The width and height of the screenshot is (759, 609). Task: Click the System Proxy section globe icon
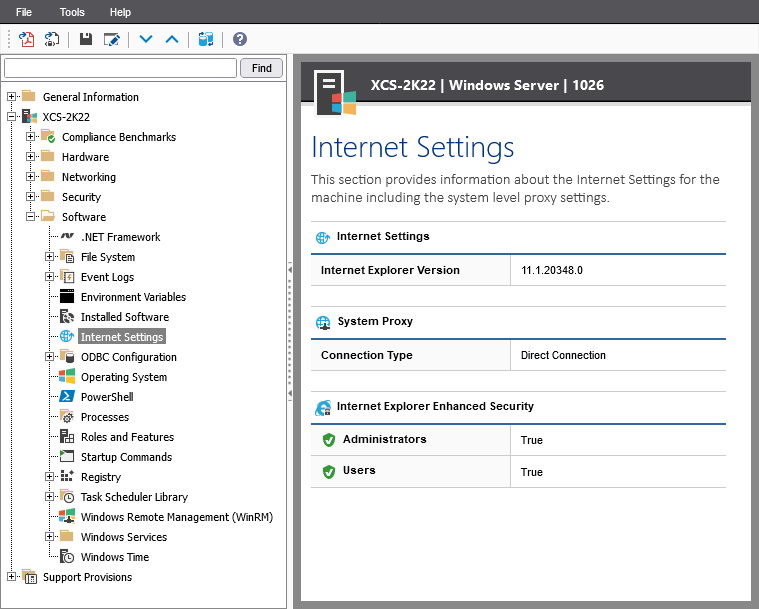(x=323, y=322)
